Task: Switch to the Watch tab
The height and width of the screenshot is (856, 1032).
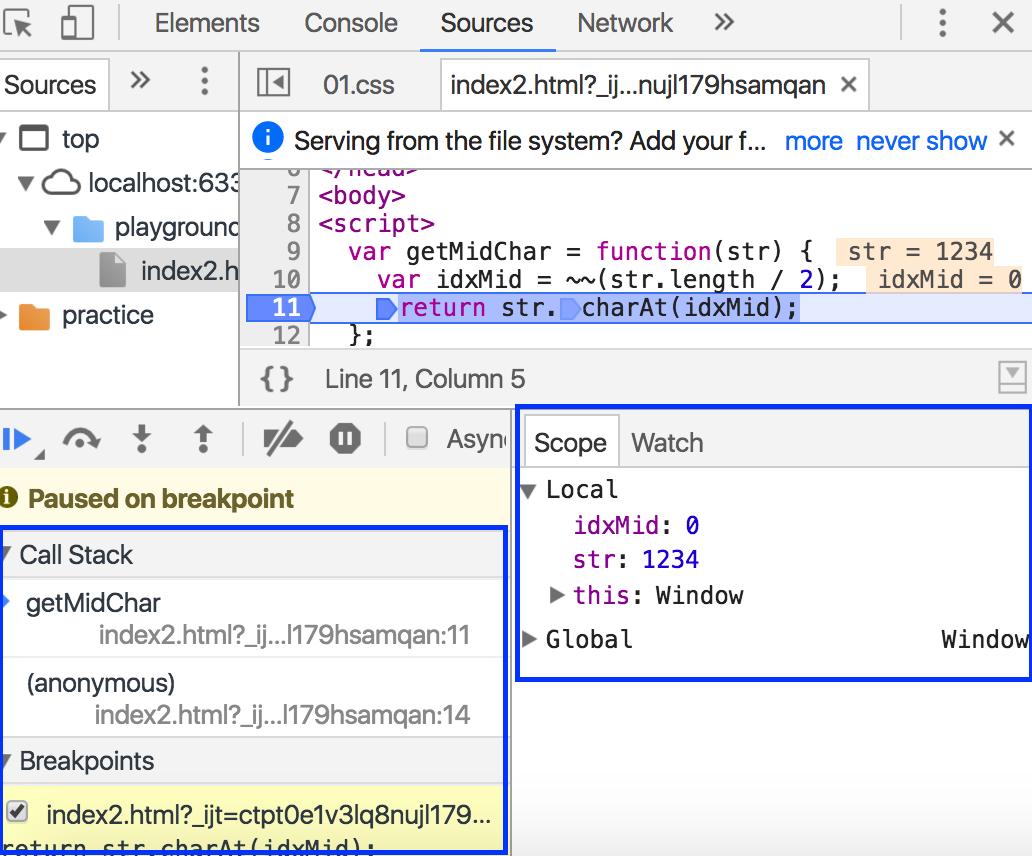Action: coord(667,443)
